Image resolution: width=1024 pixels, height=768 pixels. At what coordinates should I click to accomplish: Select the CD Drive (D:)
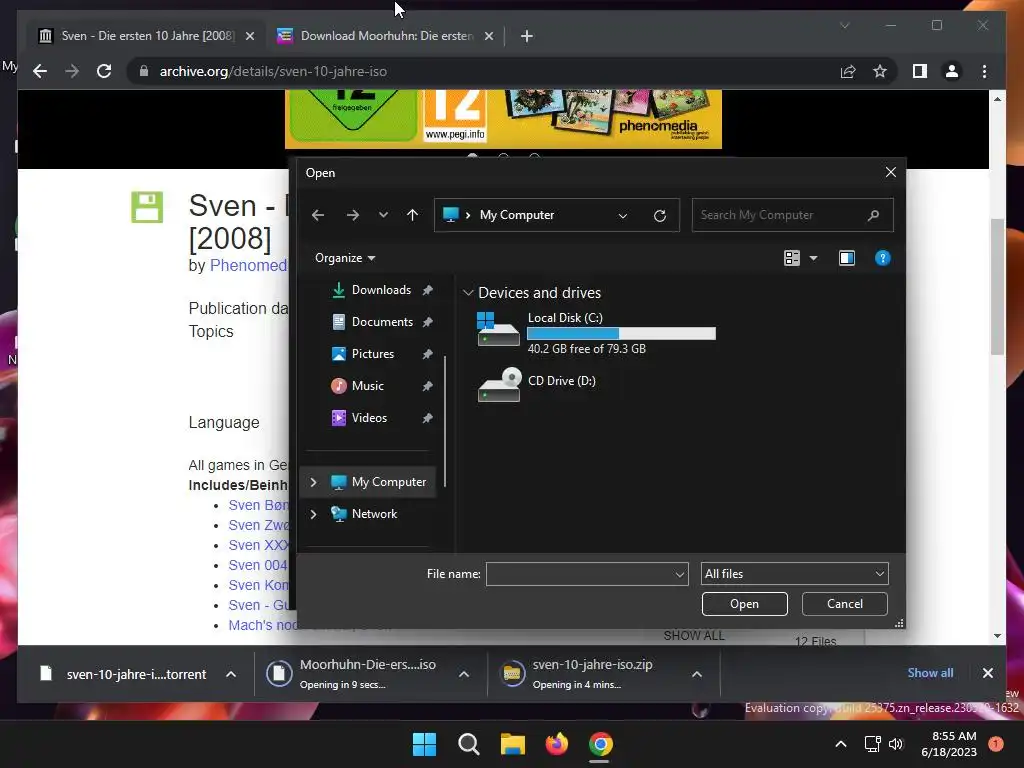coord(537,384)
